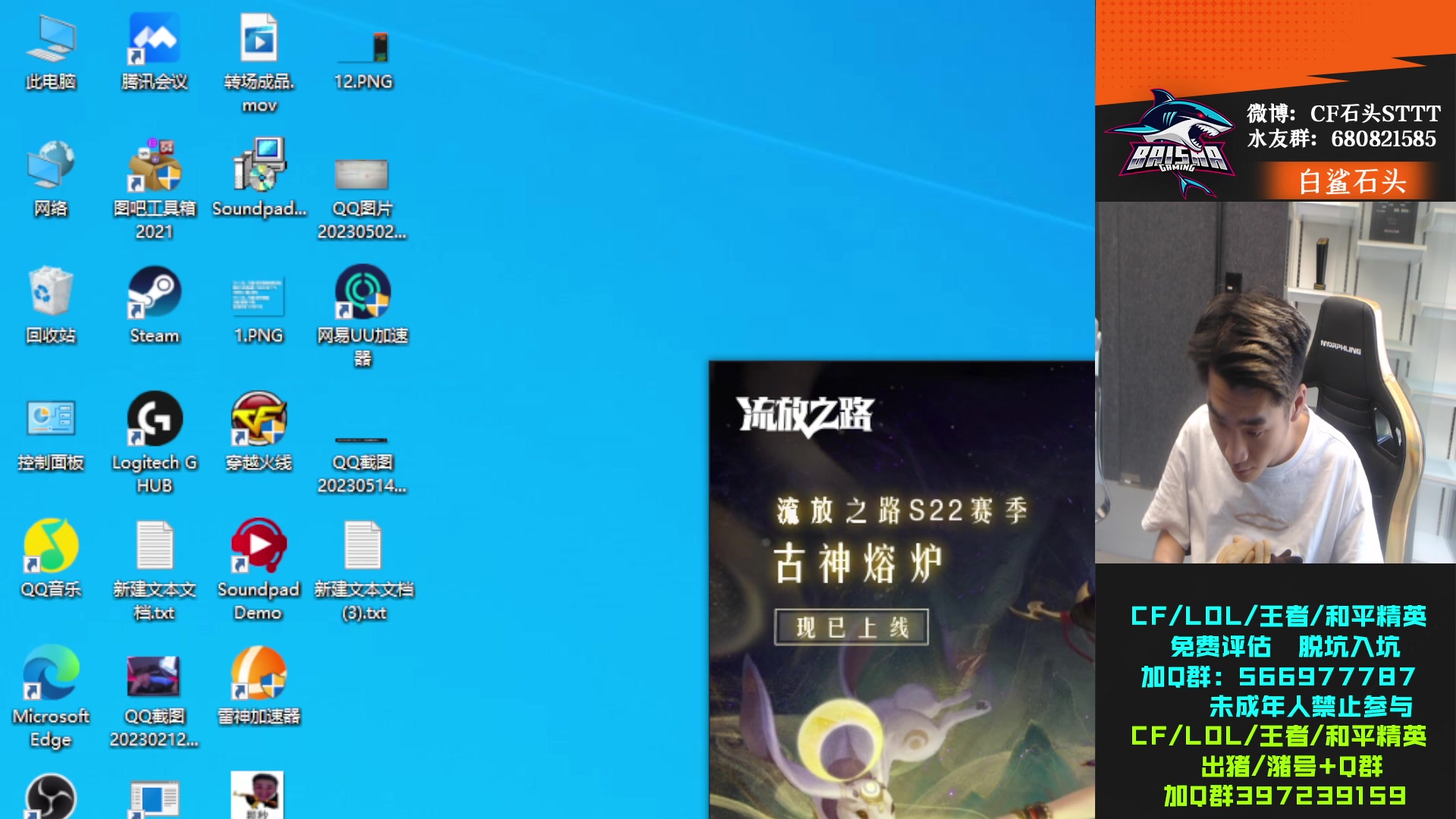Launch 图吧工具箱 2021 shortcut
The width and height of the screenshot is (1456, 819).
(x=154, y=190)
